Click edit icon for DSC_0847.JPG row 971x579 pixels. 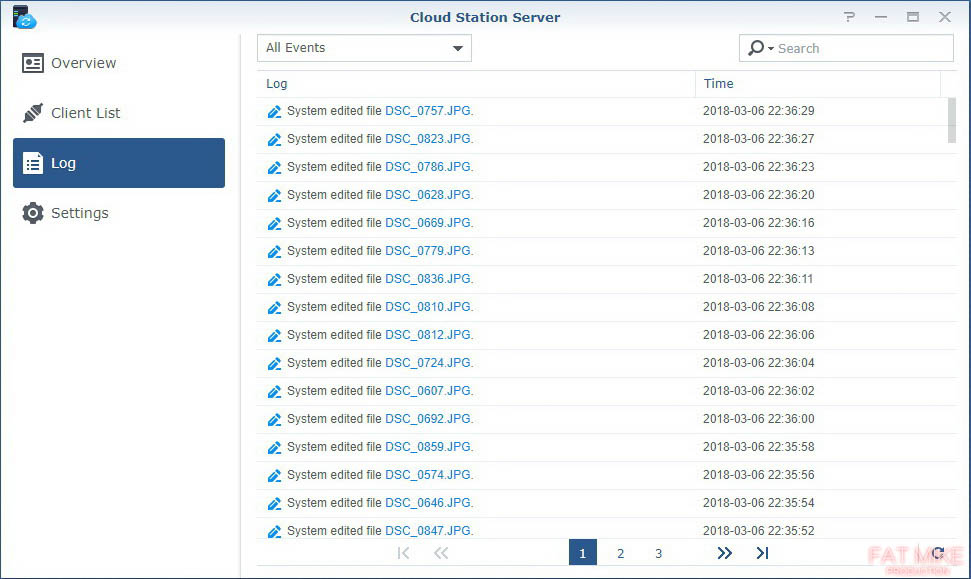[x=274, y=531]
